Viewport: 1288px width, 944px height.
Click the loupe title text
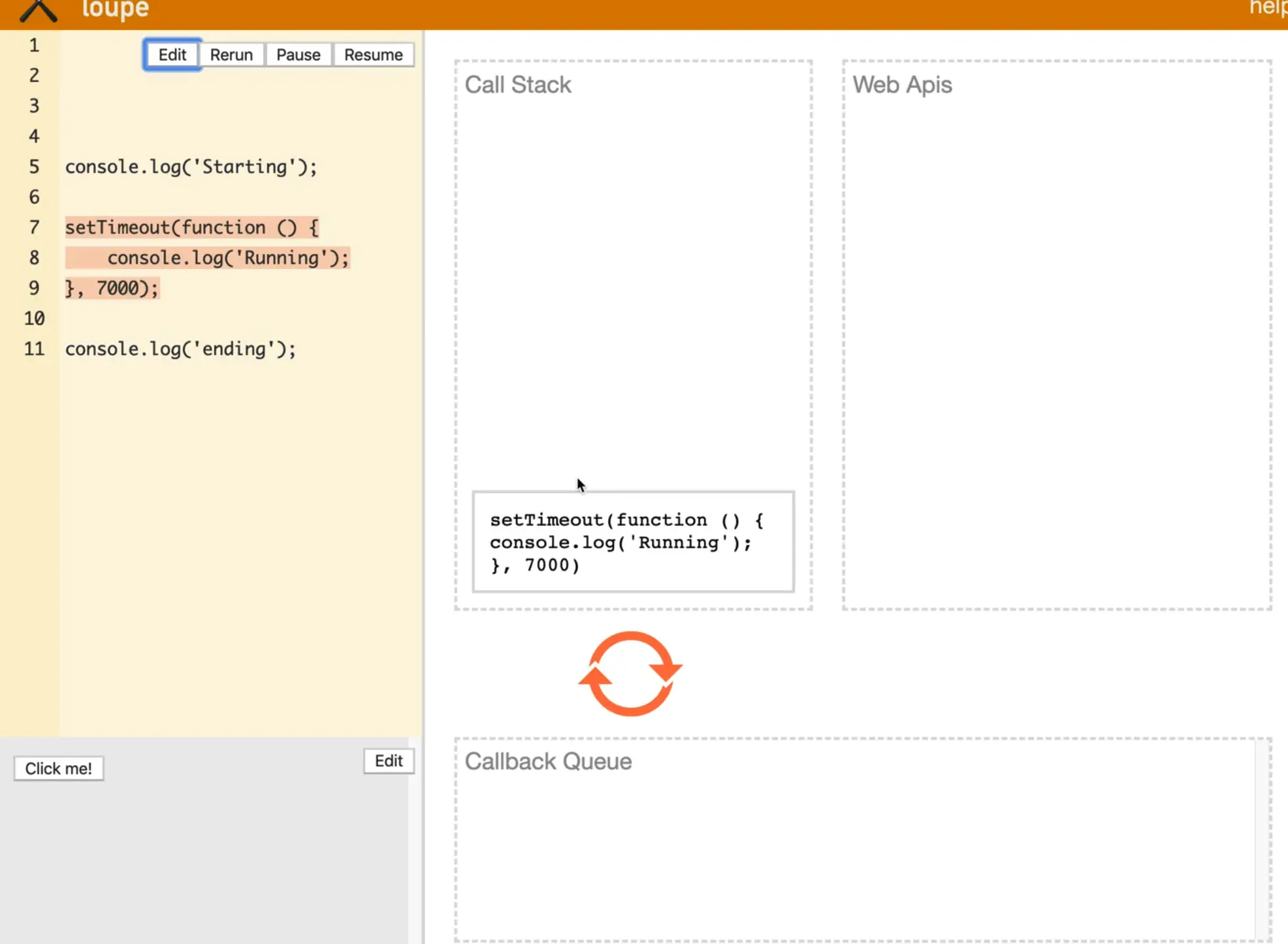[x=115, y=9]
